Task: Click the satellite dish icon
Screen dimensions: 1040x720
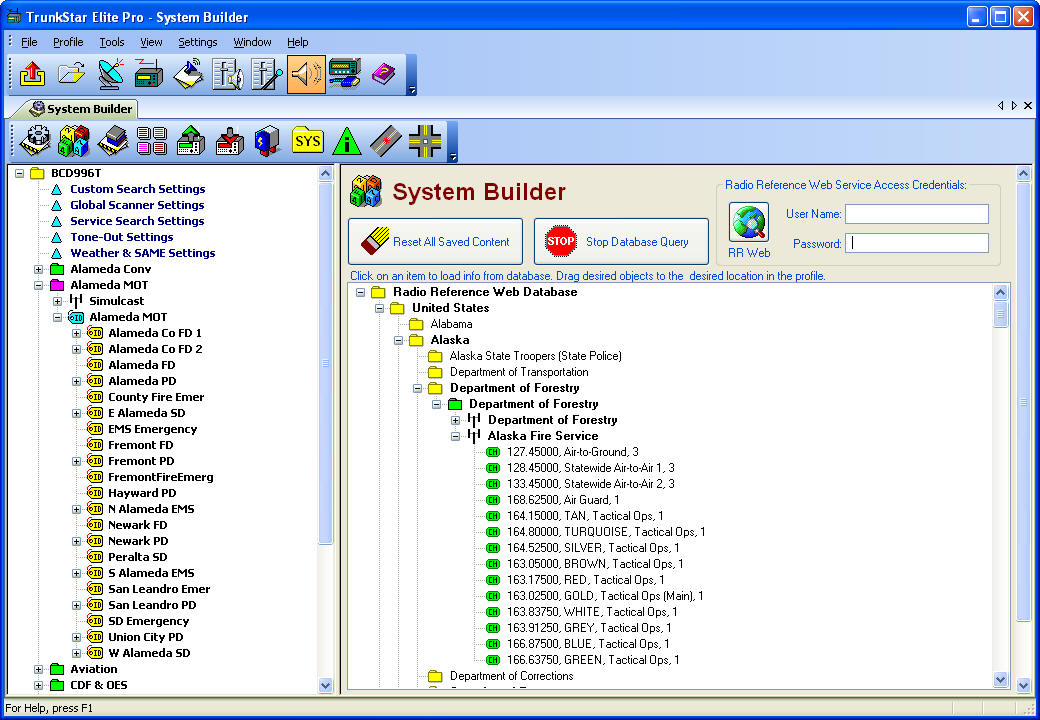Action: click(111, 74)
